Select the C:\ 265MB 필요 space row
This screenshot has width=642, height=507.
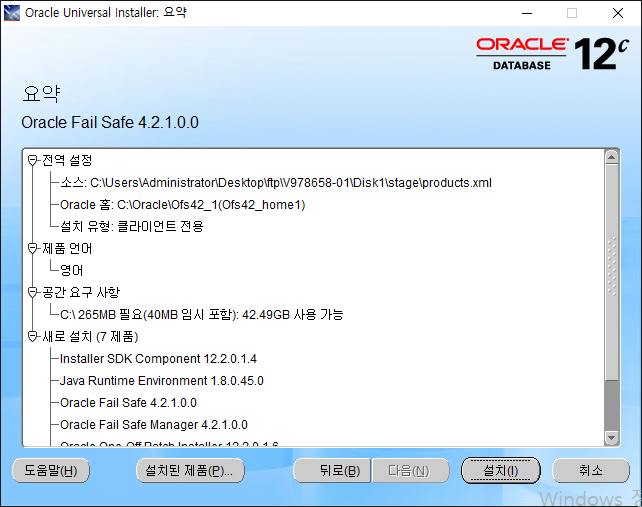click(201, 315)
